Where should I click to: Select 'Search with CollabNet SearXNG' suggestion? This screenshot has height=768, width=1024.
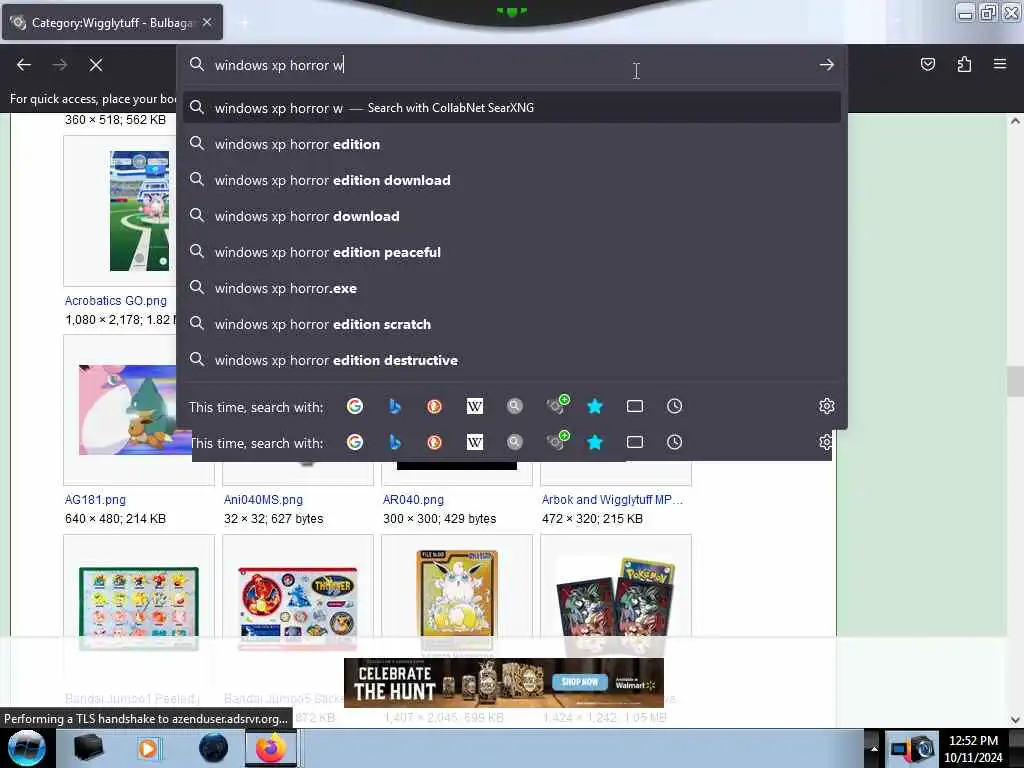point(512,108)
